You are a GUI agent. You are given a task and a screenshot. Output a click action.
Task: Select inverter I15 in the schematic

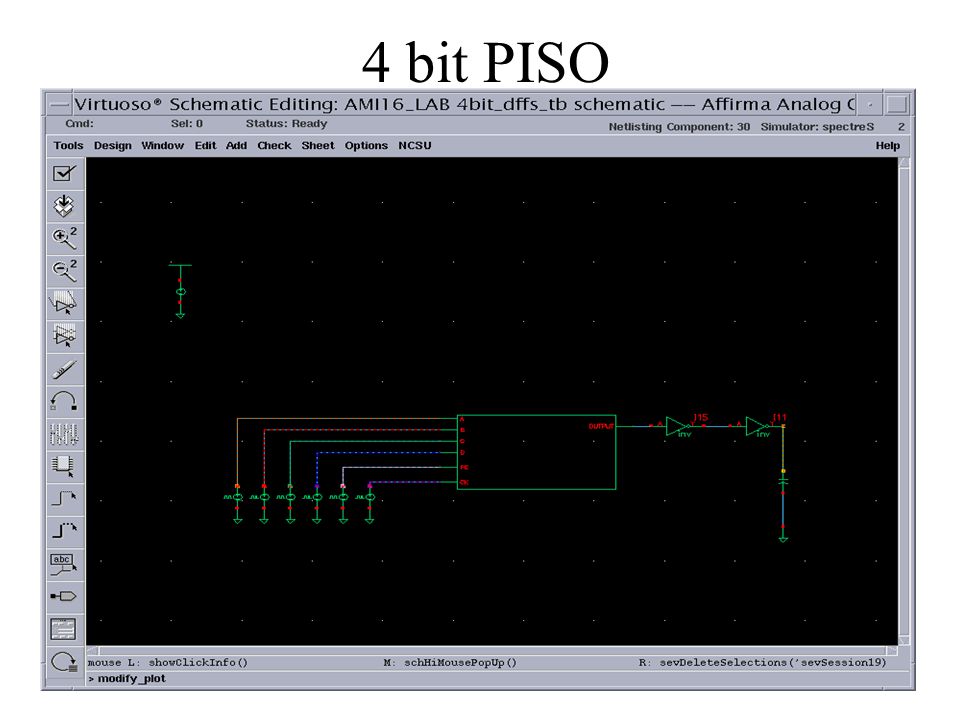pos(677,426)
